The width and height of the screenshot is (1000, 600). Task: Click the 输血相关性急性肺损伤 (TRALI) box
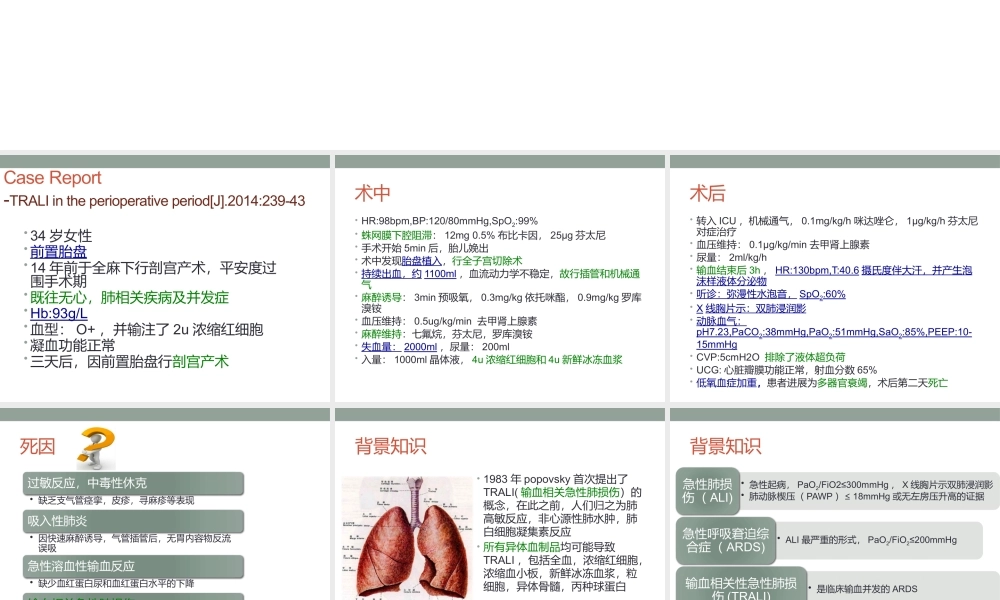(741, 588)
